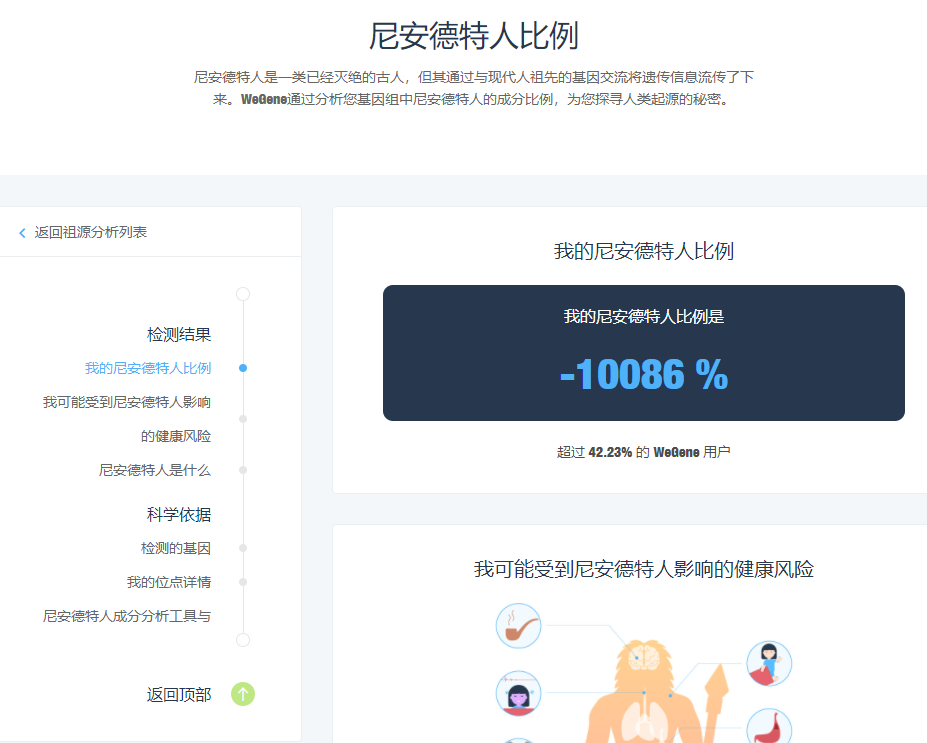927x743 pixels.
Task: Click the 检测结果 section heading
Action: point(179,335)
